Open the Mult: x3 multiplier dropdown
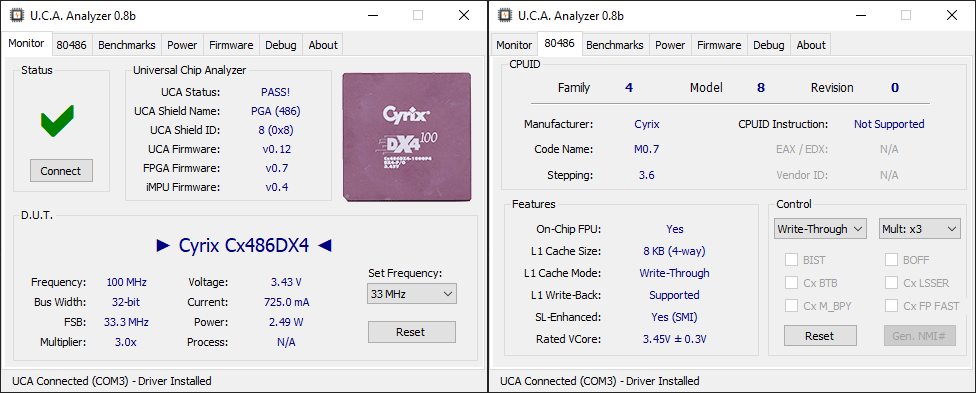This screenshot has width=976, height=393. click(x=919, y=229)
